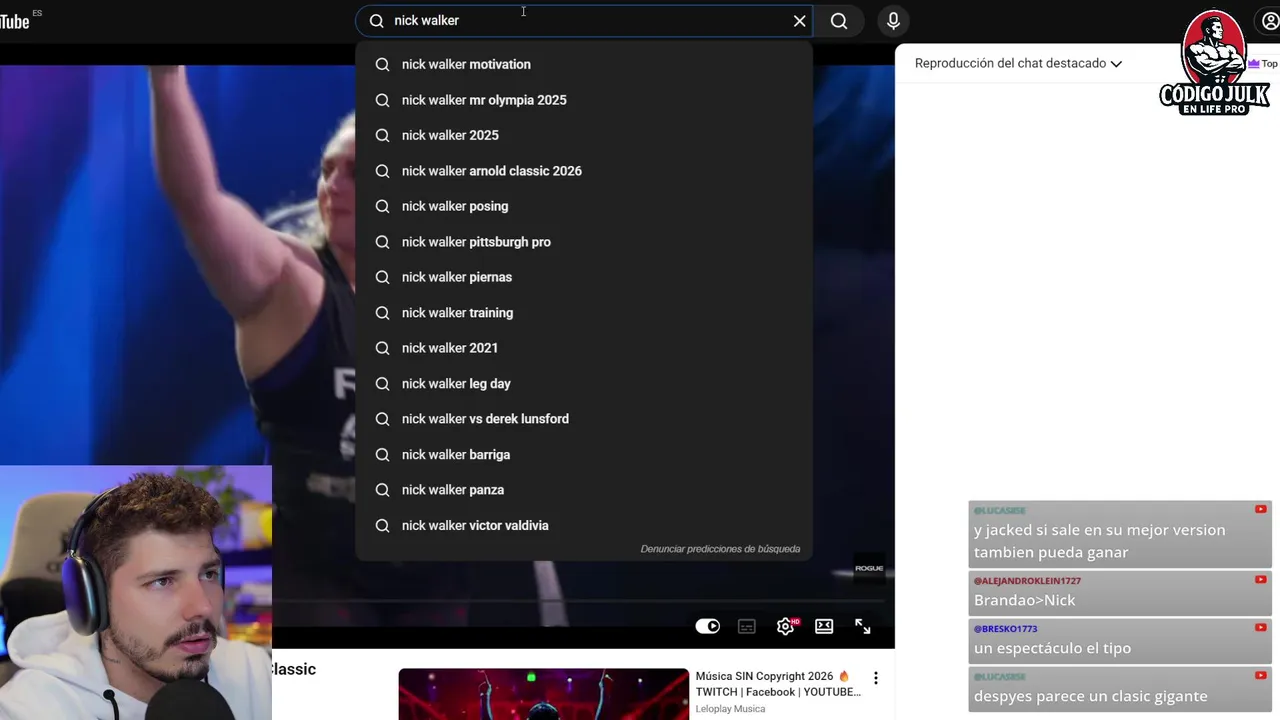Screen dimensions: 1280x720
Task: Pick 'nick walker barriga' suggestion
Action: 585,455
